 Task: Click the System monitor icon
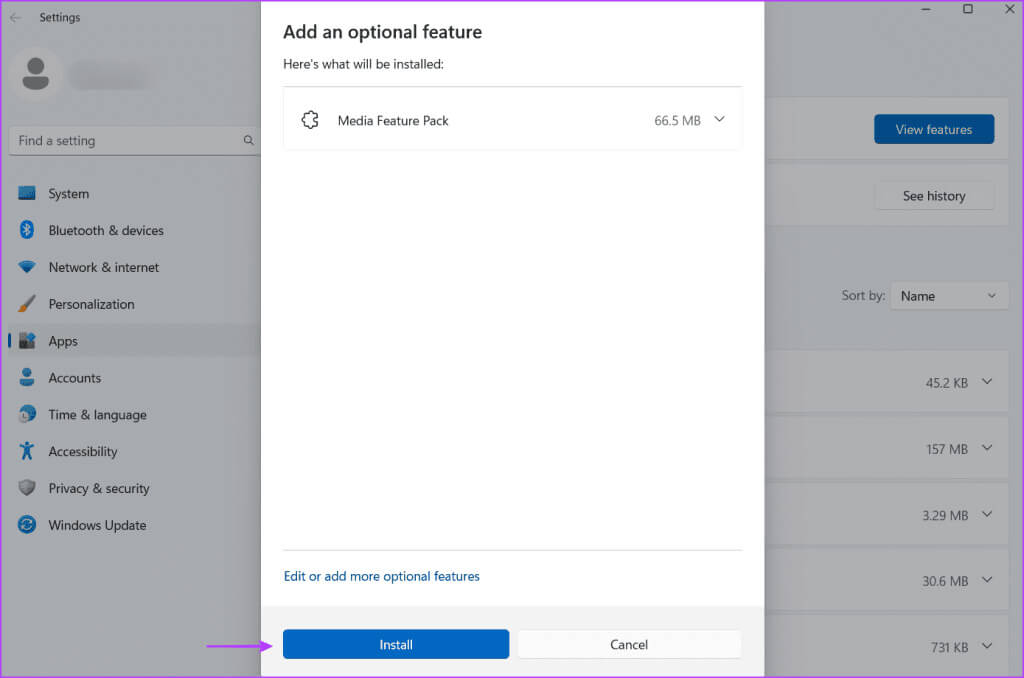pos(27,193)
